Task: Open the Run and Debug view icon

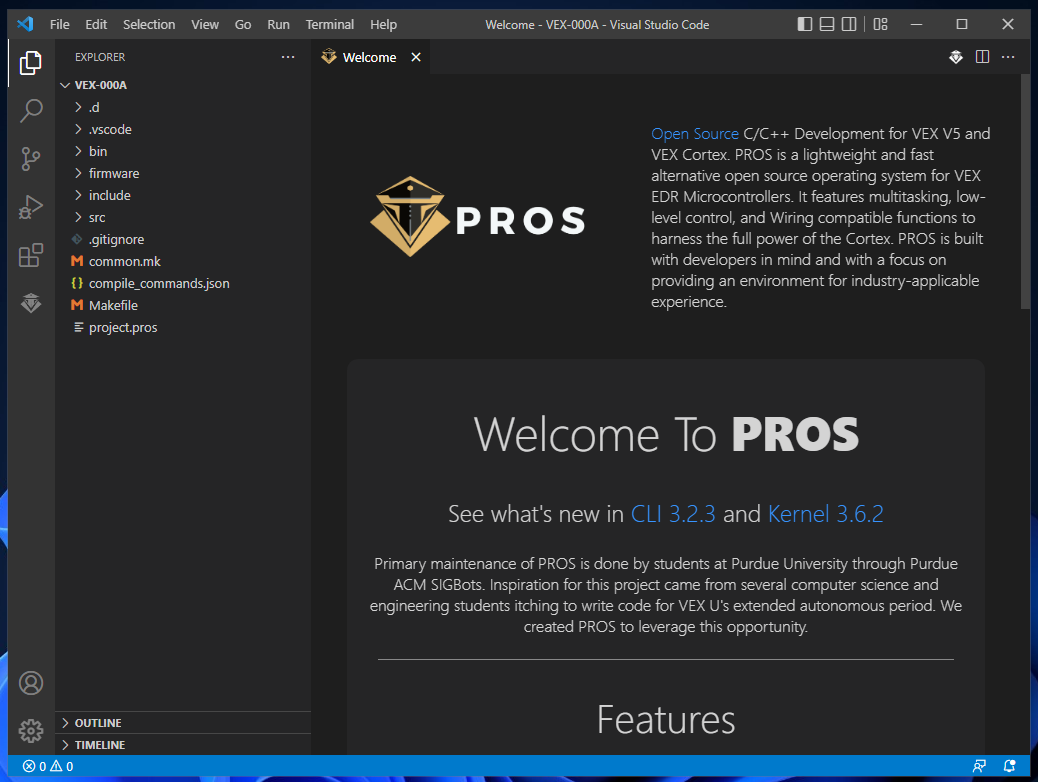Action: (x=30, y=207)
